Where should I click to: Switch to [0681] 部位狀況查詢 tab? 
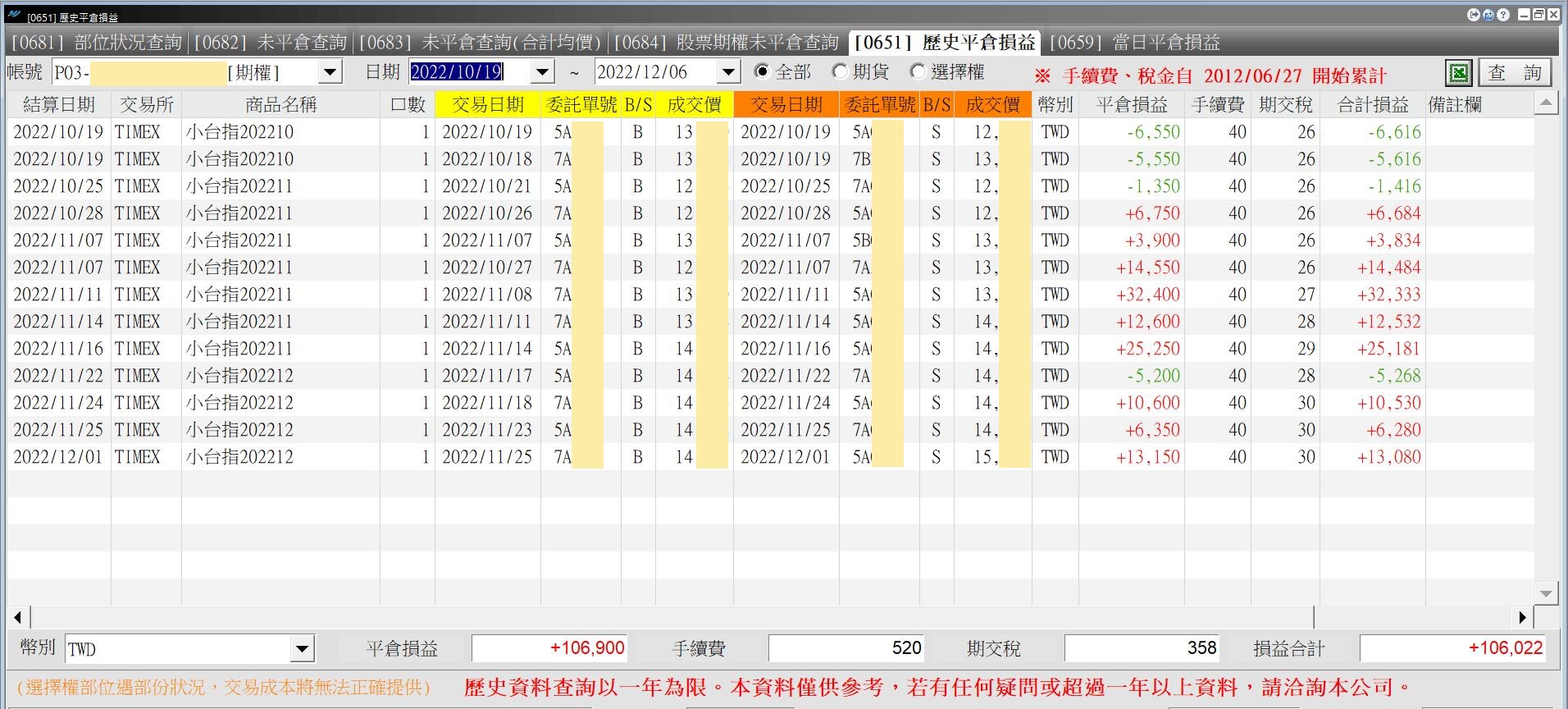pyautogui.click(x=97, y=42)
